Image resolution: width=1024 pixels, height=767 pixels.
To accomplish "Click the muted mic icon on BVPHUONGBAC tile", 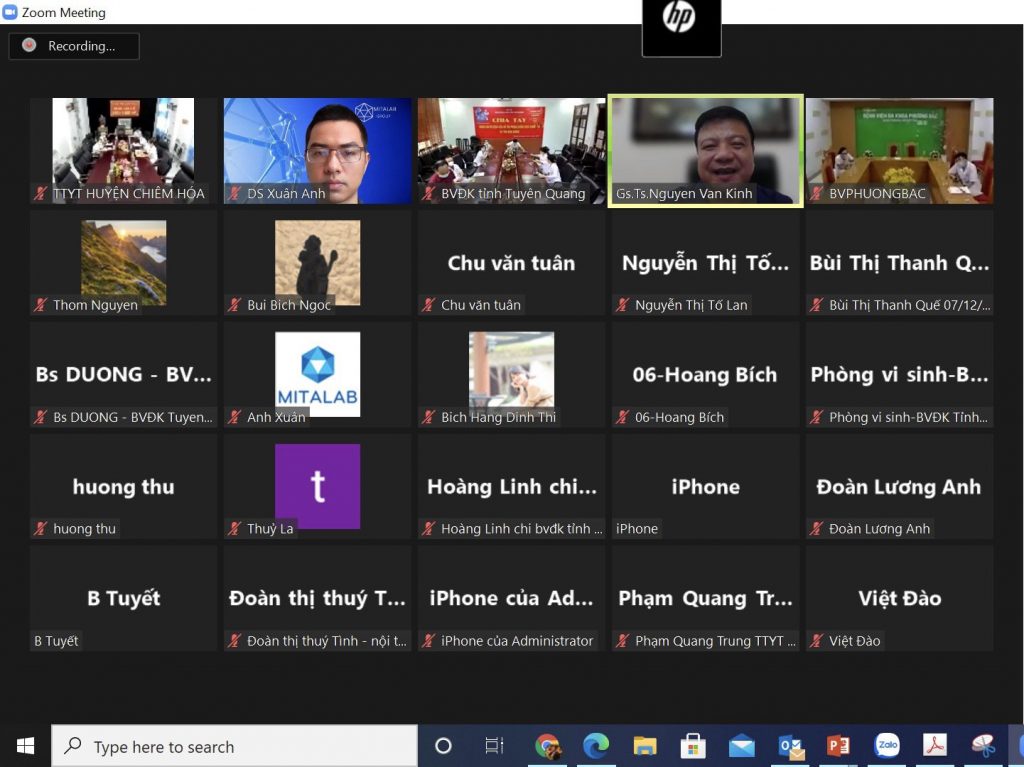I will pos(816,193).
